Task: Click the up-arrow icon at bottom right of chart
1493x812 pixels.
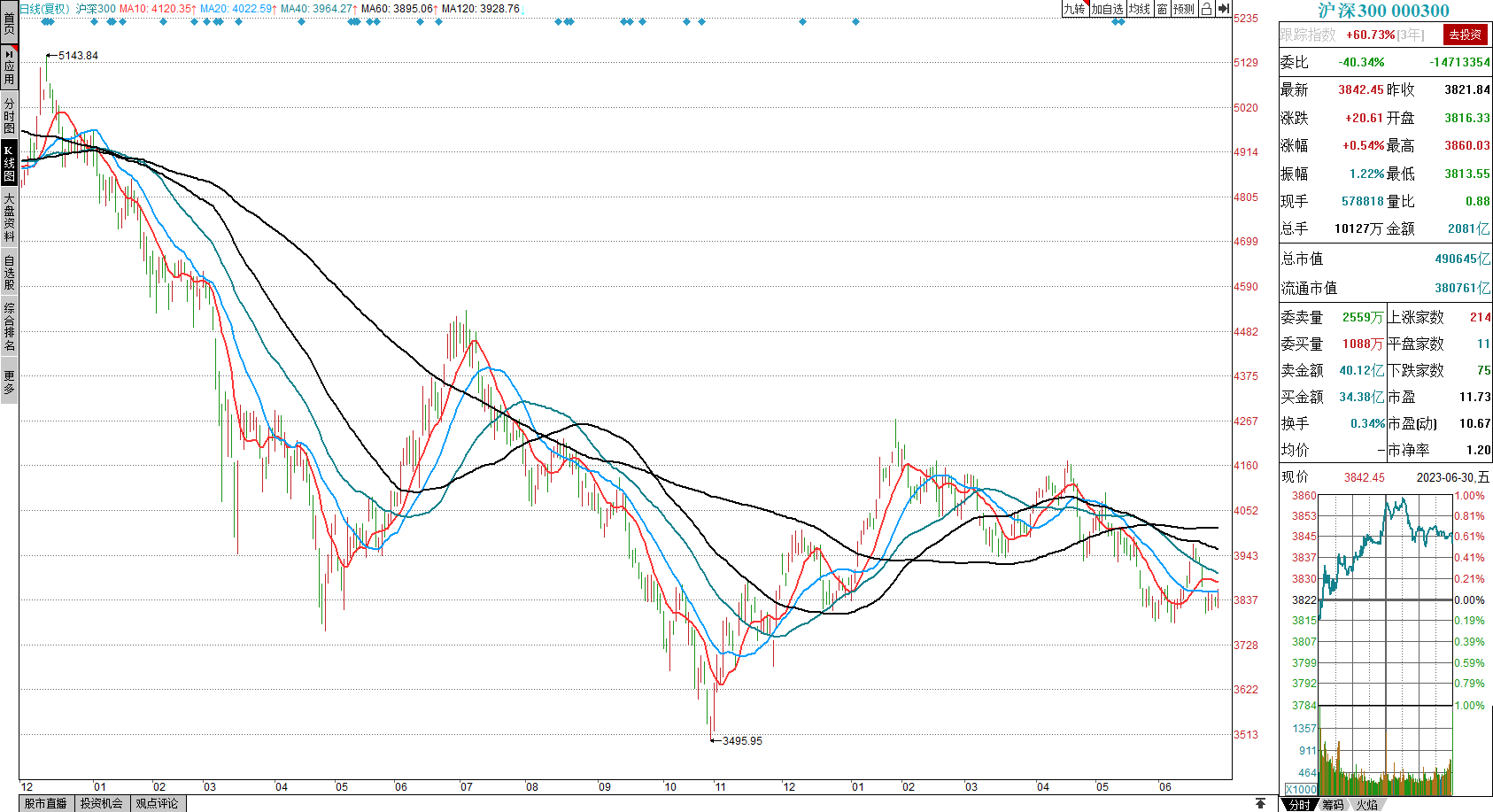Action: [x=1260, y=803]
